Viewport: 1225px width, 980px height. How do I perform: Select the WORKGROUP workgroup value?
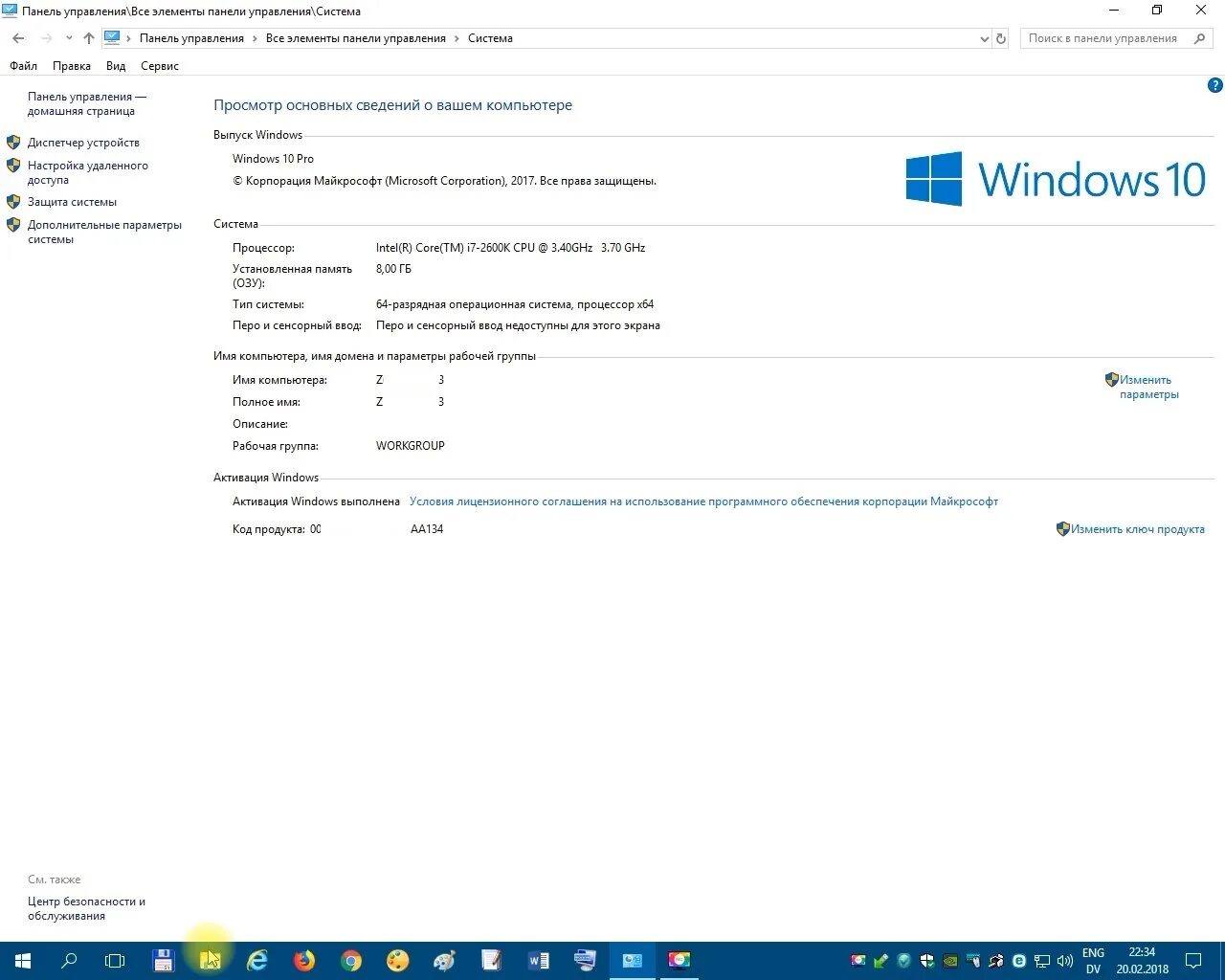[x=411, y=446]
